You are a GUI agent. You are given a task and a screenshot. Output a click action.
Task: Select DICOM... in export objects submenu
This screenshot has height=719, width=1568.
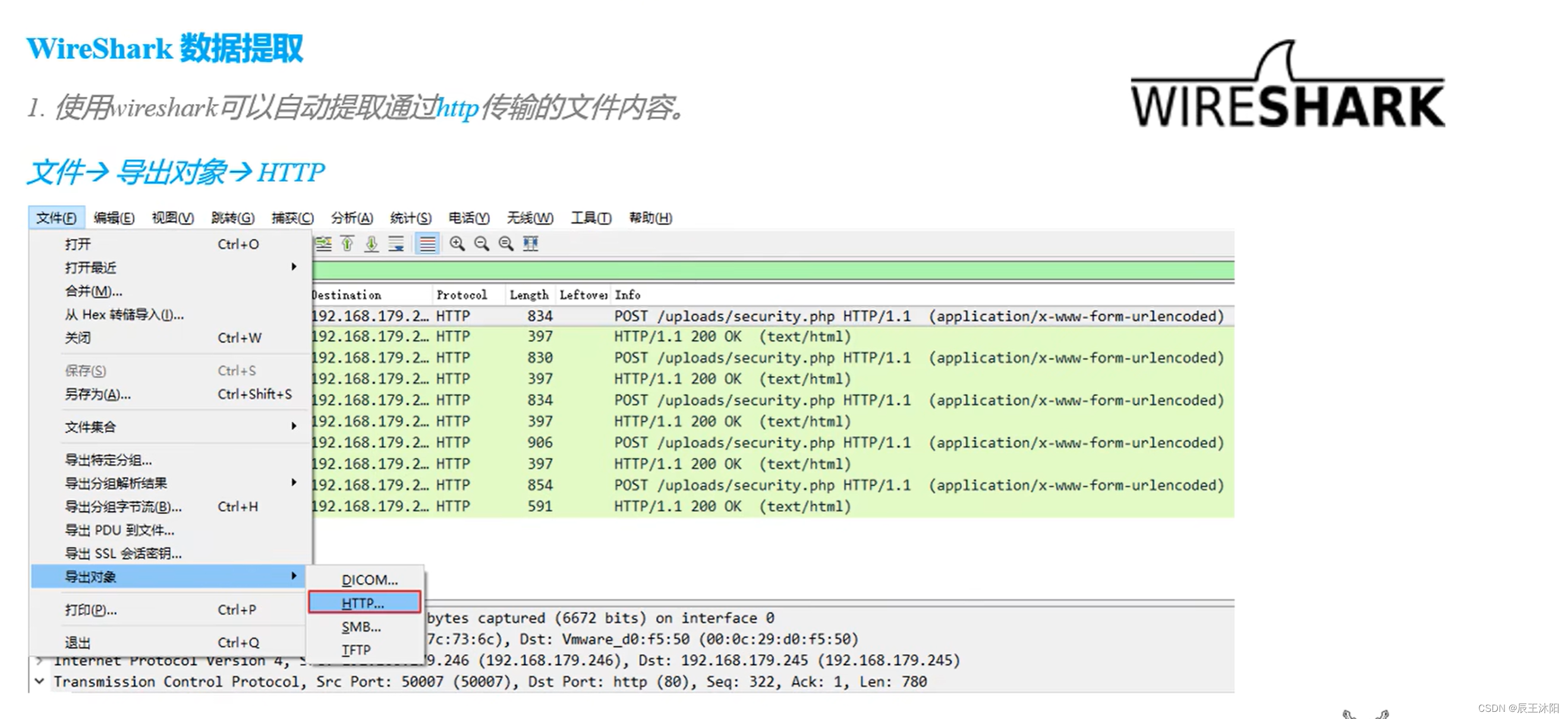tap(364, 581)
